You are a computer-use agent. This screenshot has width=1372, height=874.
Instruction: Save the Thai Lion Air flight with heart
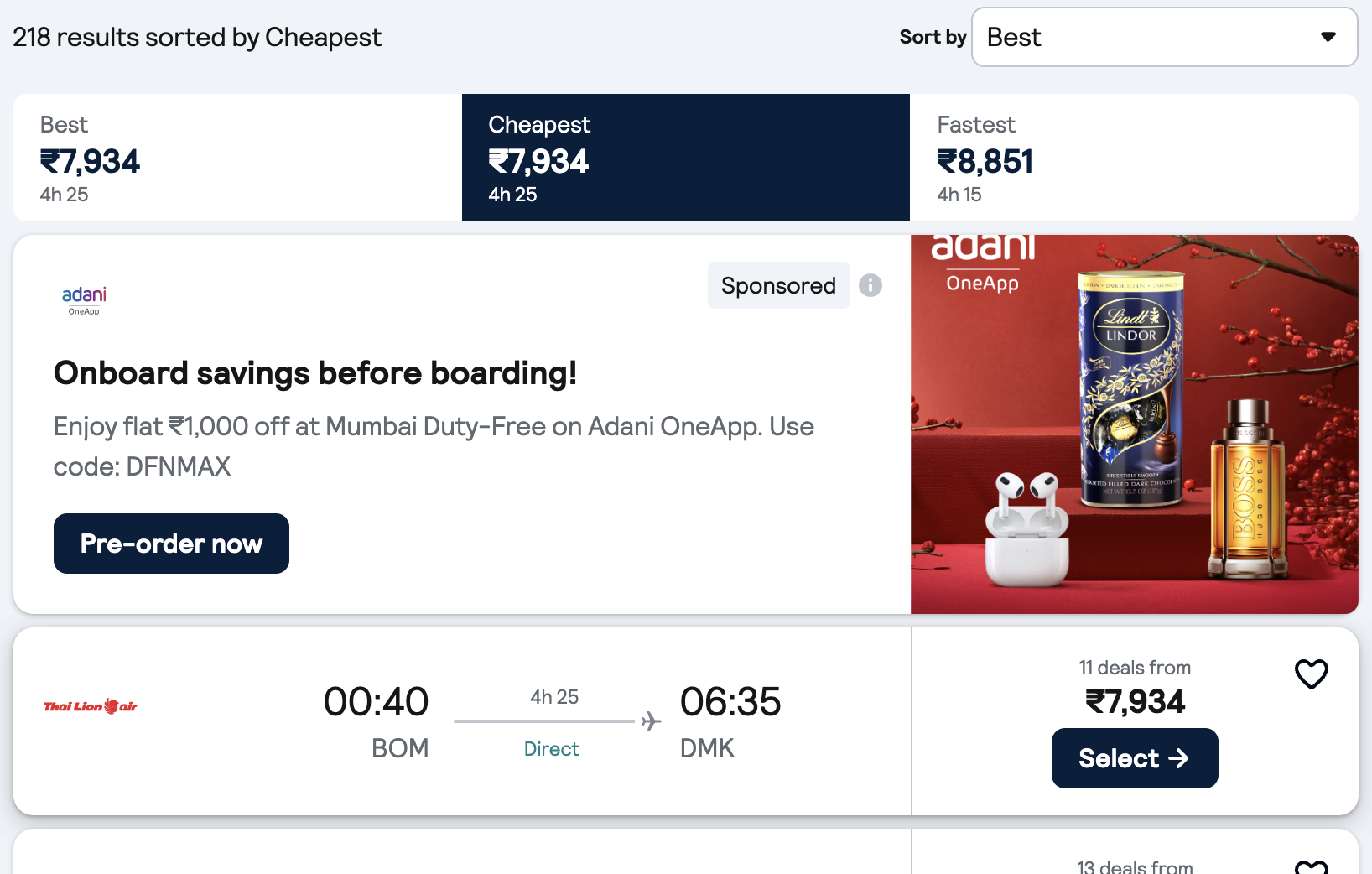click(1311, 674)
